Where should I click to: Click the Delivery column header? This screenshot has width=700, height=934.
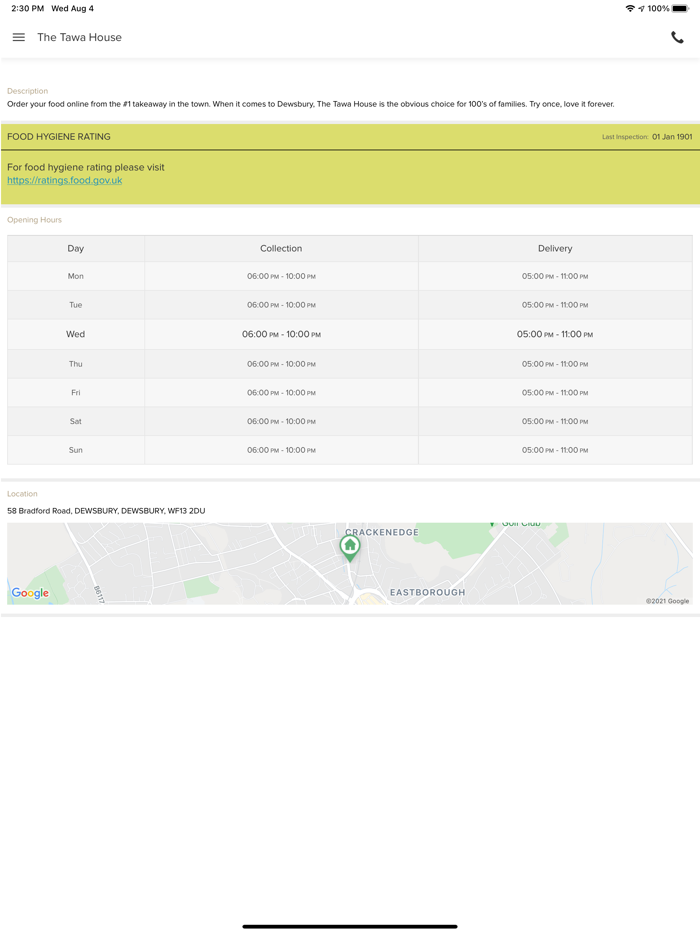point(555,248)
